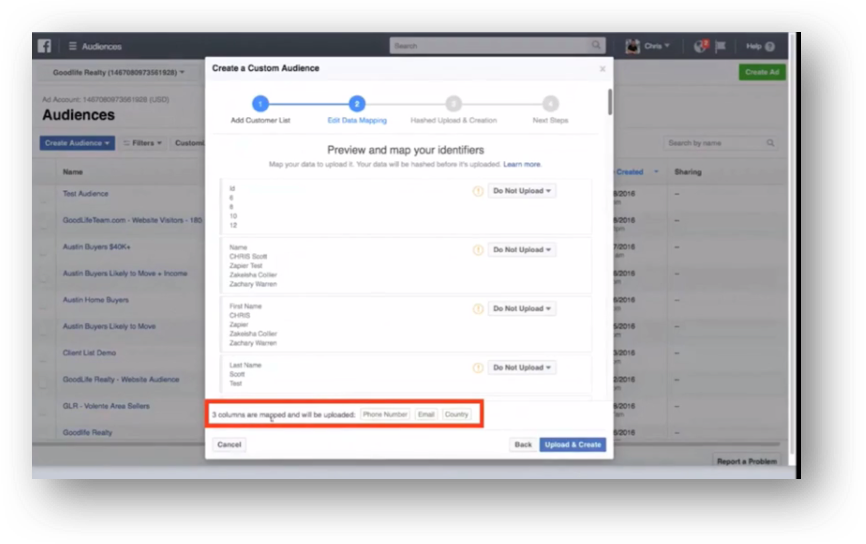Tick checkbox for Austin Home Buyers row

[x=43, y=302]
